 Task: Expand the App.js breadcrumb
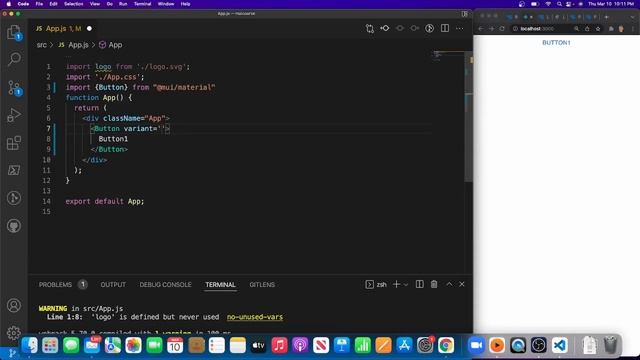coord(73,45)
